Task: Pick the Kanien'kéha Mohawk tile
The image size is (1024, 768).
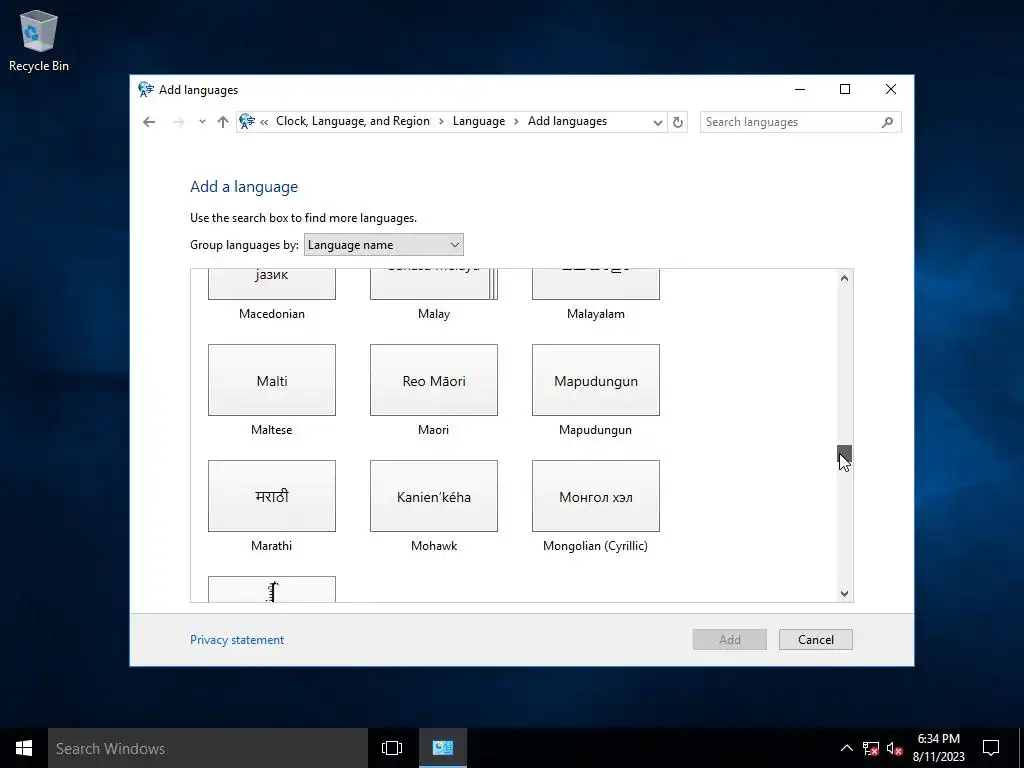Action: tap(434, 496)
